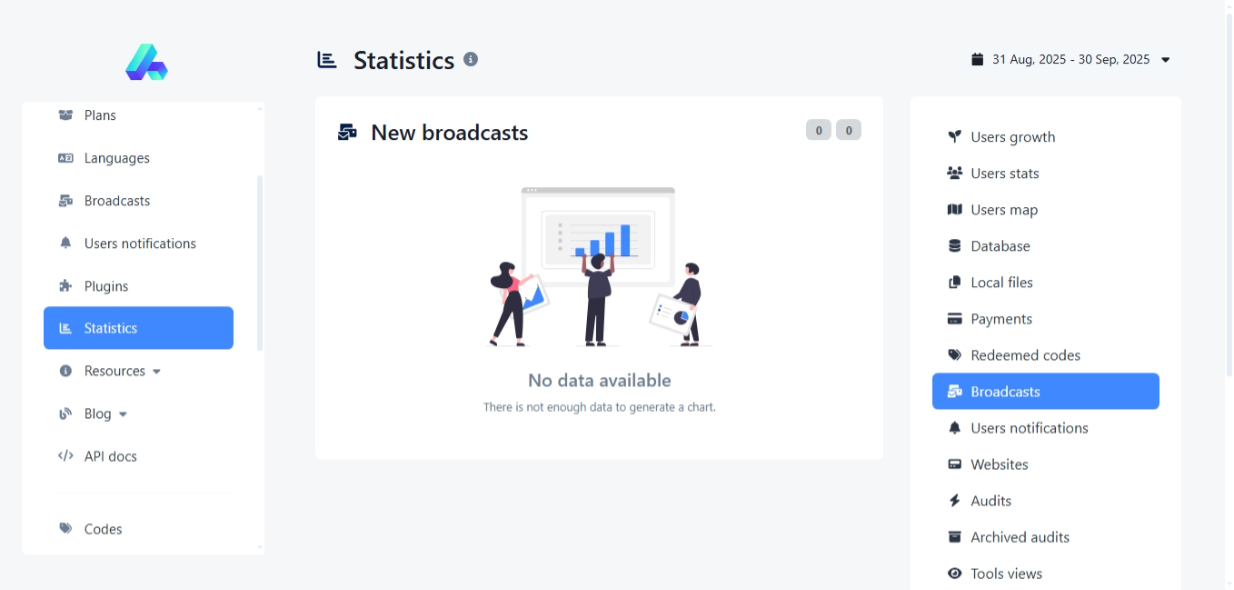
Task: Open Users notifications in left sidebar
Action: click(x=139, y=243)
